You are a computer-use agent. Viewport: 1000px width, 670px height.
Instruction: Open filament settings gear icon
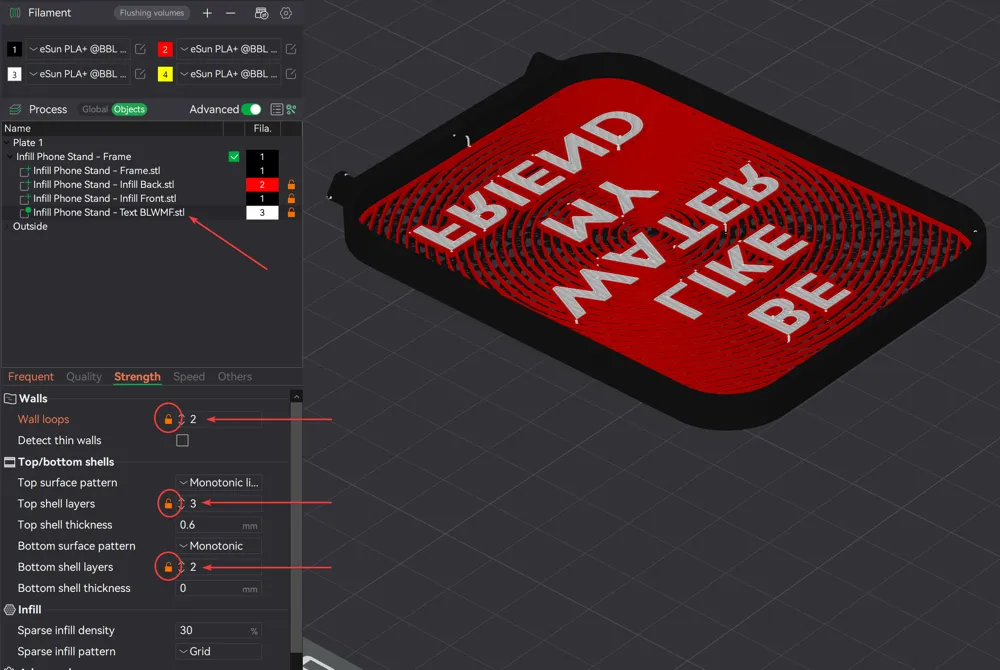coord(287,13)
